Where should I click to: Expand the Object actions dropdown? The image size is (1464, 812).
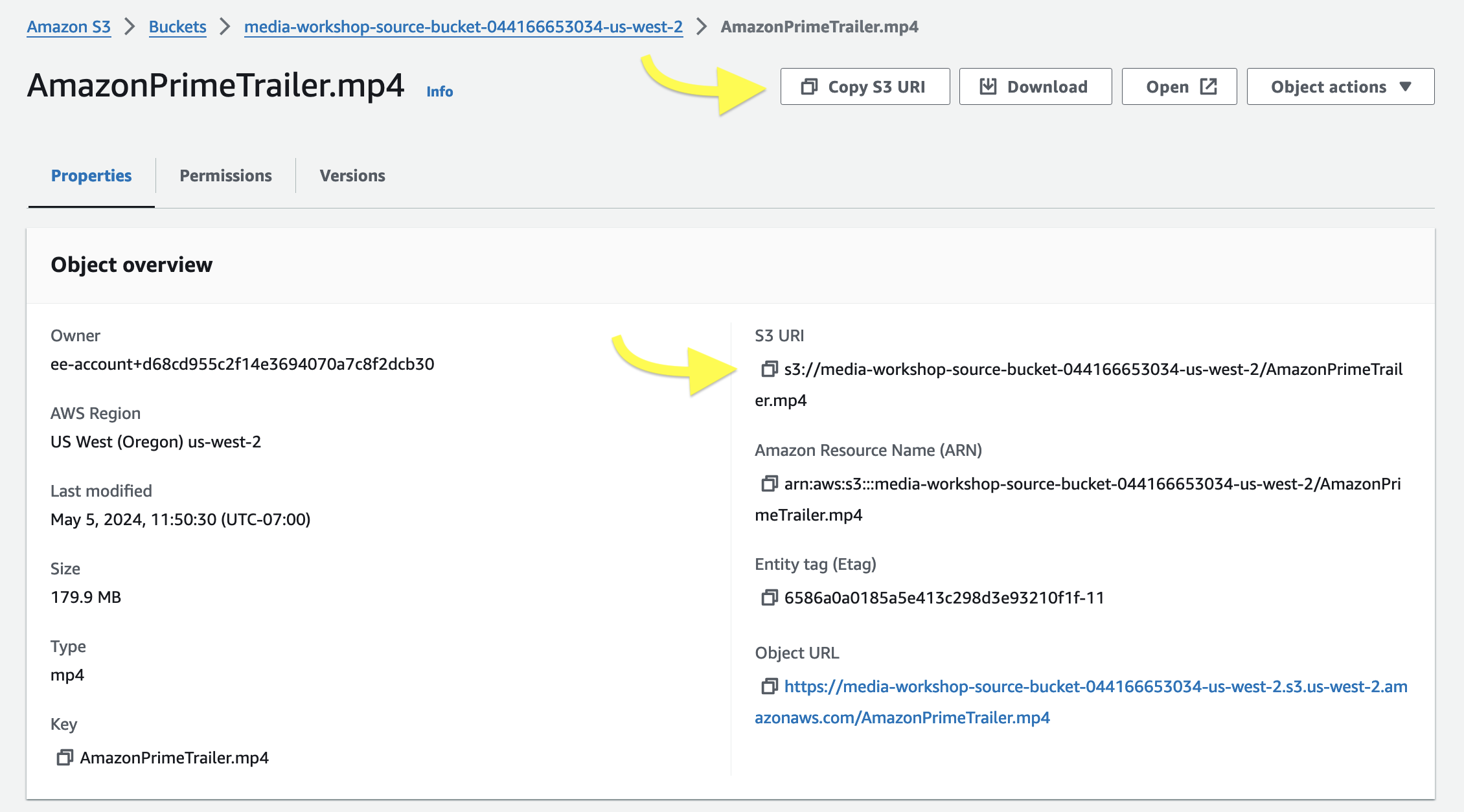(1340, 87)
